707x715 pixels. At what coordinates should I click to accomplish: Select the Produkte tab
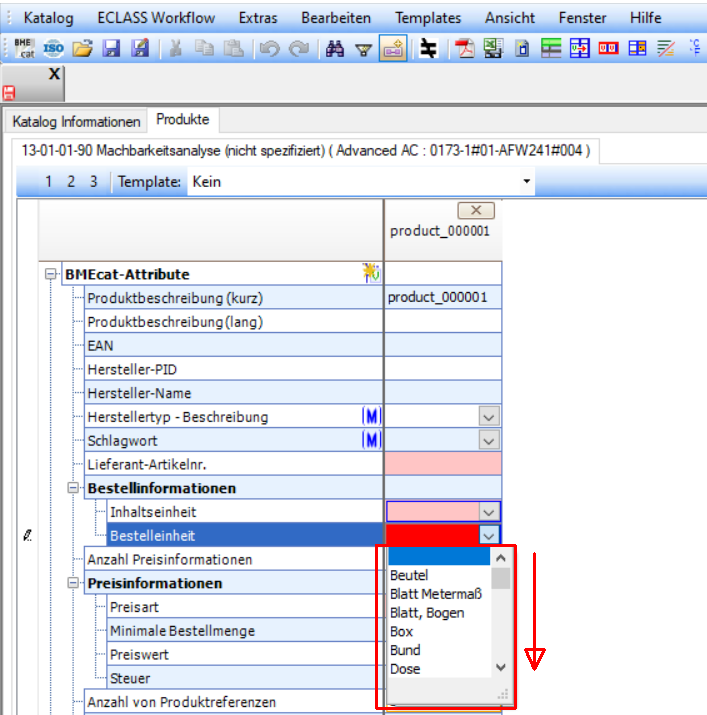pos(182,119)
